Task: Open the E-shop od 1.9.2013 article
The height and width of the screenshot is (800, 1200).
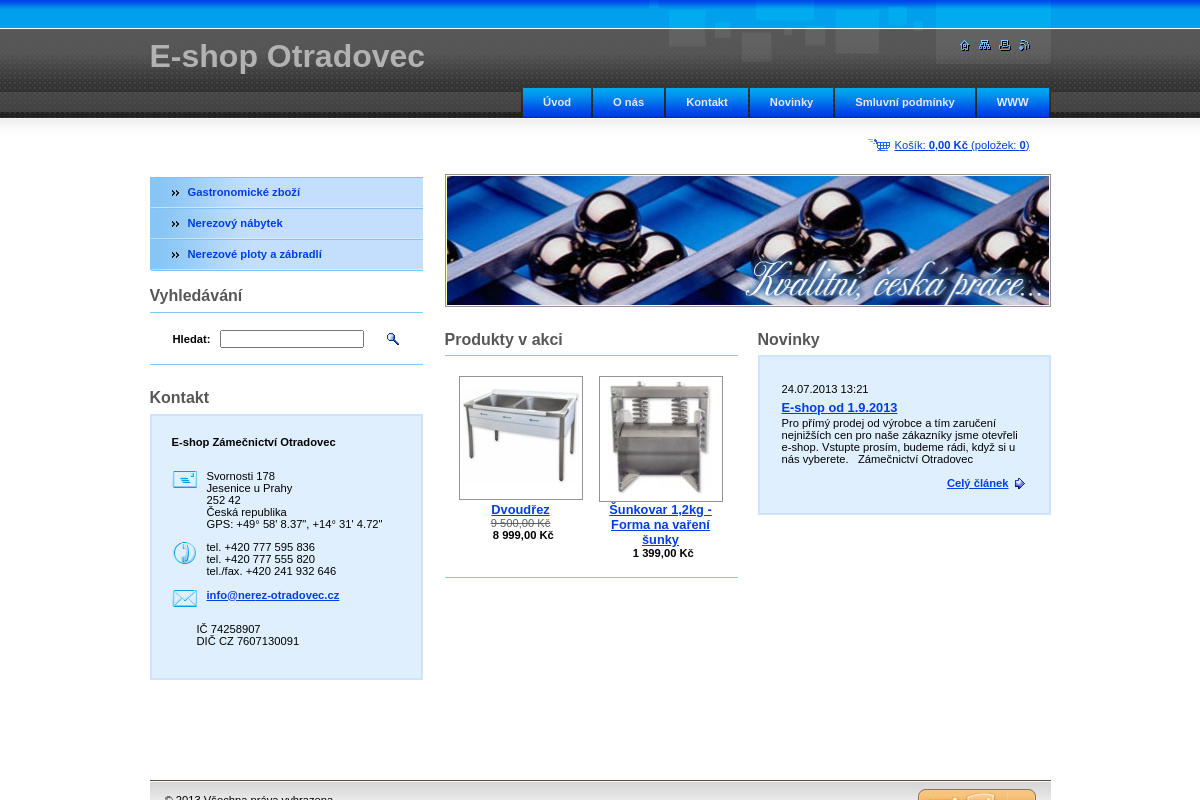Action: click(838, 407)
